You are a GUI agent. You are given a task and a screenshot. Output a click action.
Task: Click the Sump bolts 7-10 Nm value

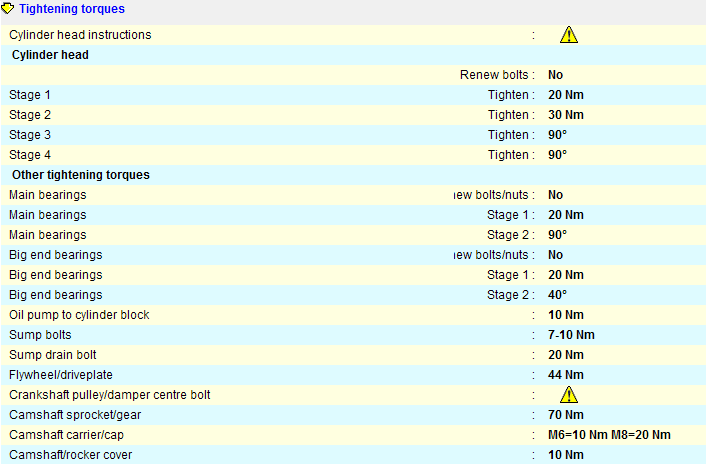tap(571, 335)
